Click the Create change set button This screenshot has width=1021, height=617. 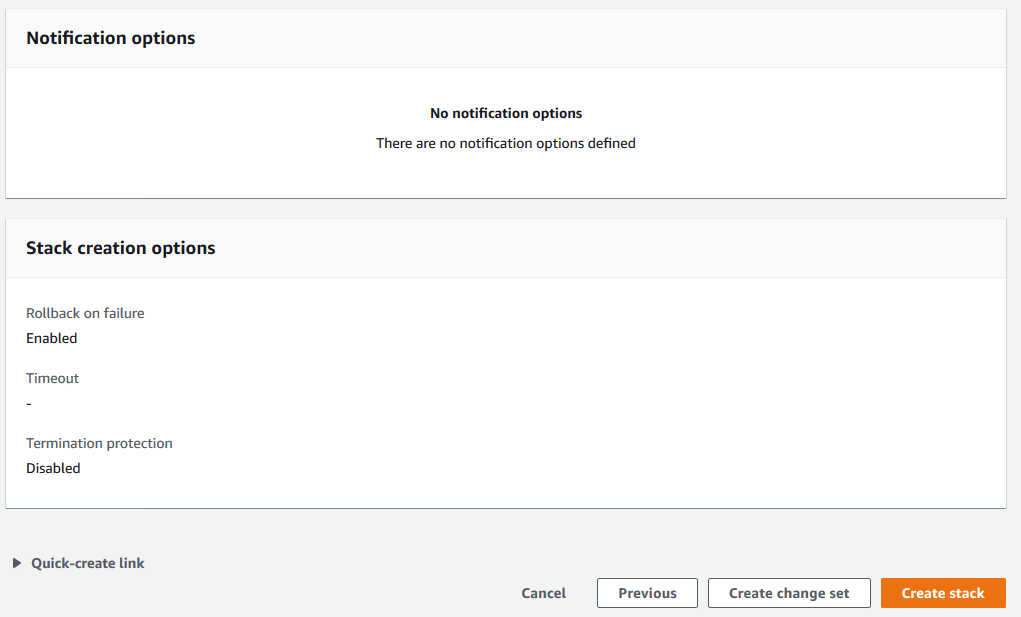(x=789, y=593)
